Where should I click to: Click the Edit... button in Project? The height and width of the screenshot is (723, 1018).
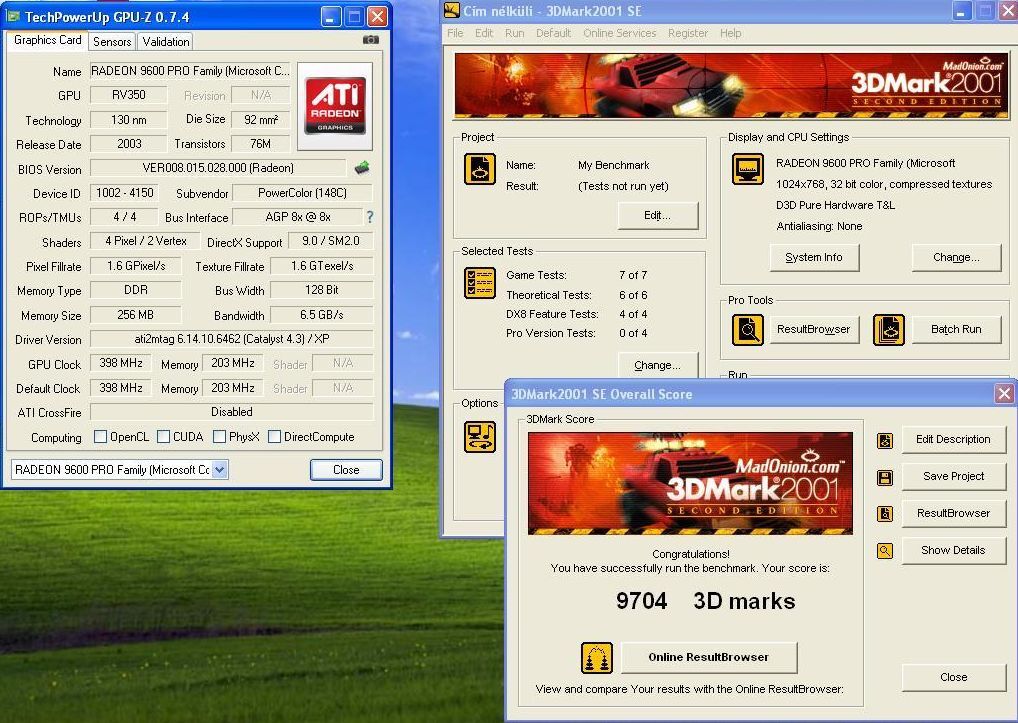tap(658, 215)
